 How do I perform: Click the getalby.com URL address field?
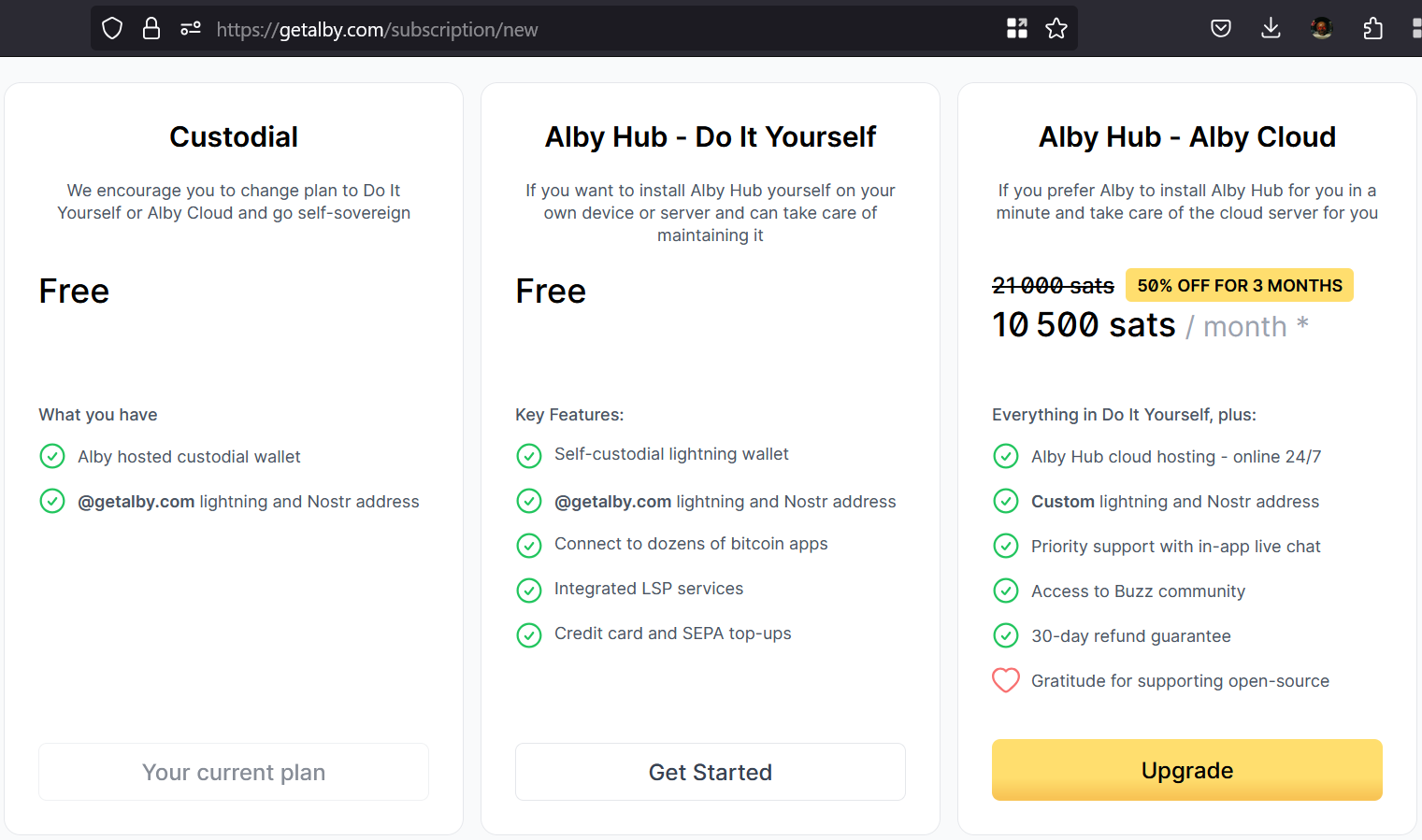tap(561, 29)
